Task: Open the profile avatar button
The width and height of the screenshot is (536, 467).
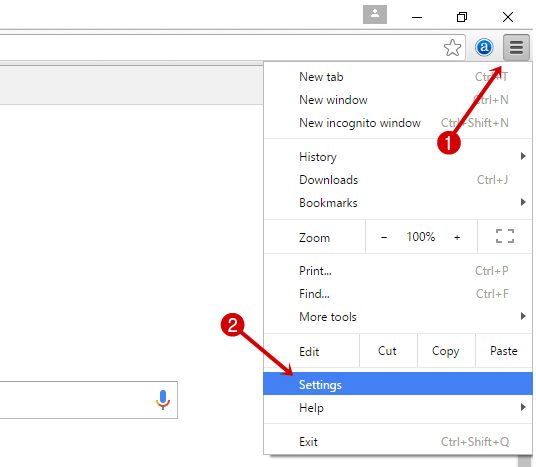Action: click(x=375, y=14)
